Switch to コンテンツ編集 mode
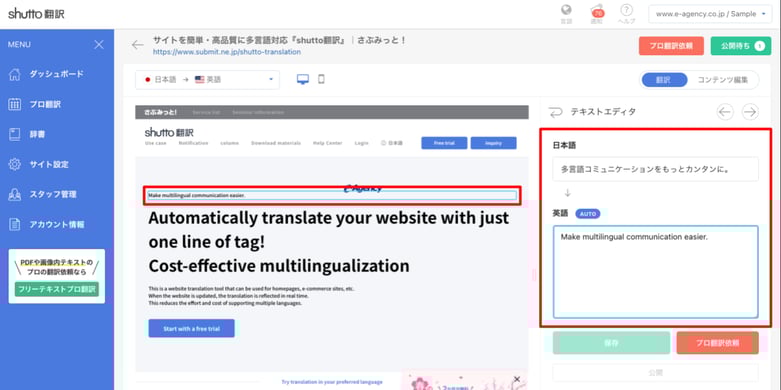The image size is (781, 390). tap(722, 80)
